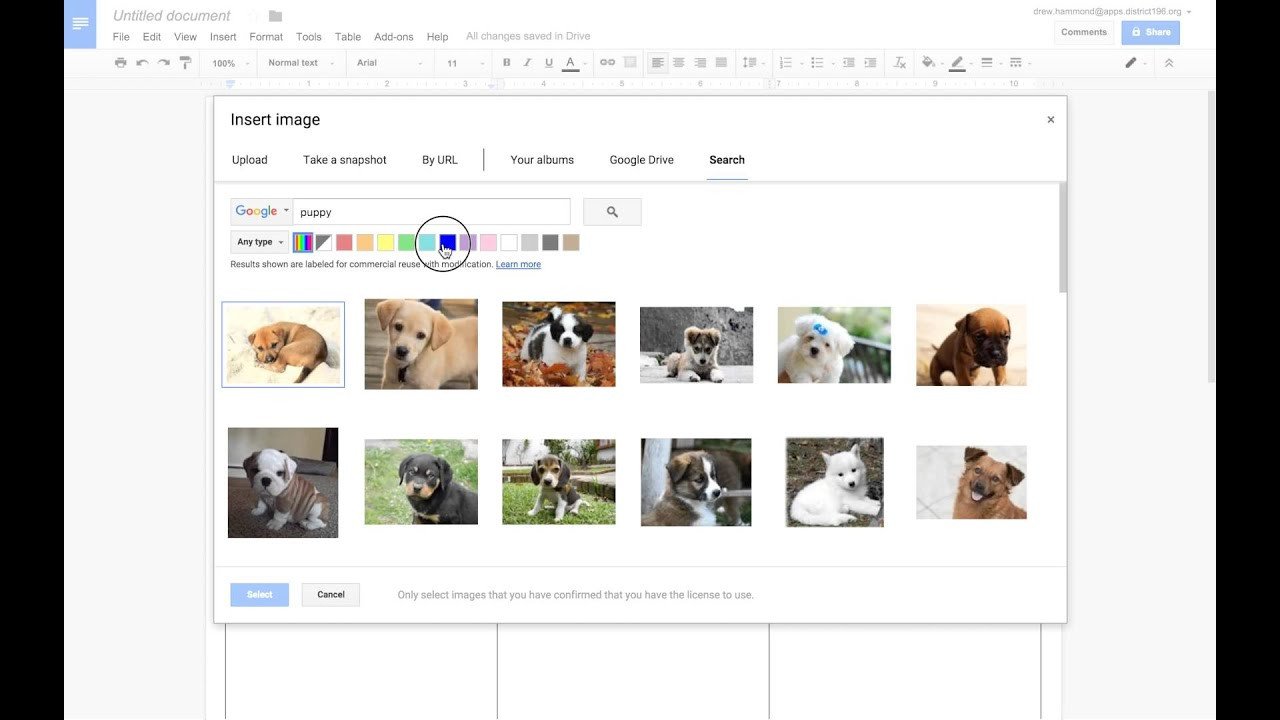Select the white puppy with blue bow thumbnail
This screenshot has width=1280, height=720.
834,345
